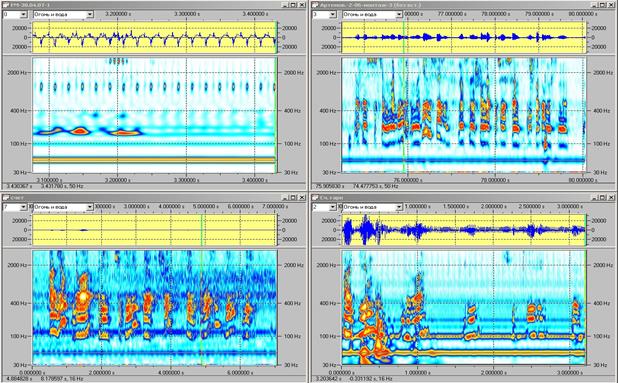This screenshot has height=383, width=618.
Task: Click the '5.000000 s' time label
Action: click(205, 206)
